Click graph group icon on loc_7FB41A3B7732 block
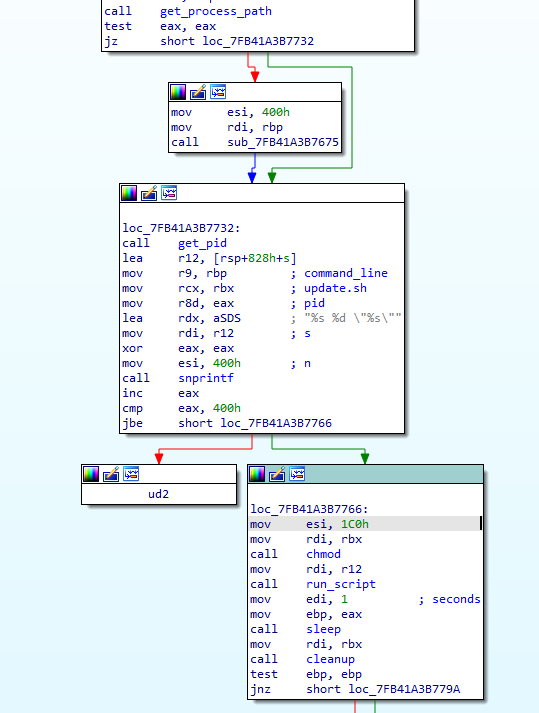This screenshot has width=539, height=713. 169,193
